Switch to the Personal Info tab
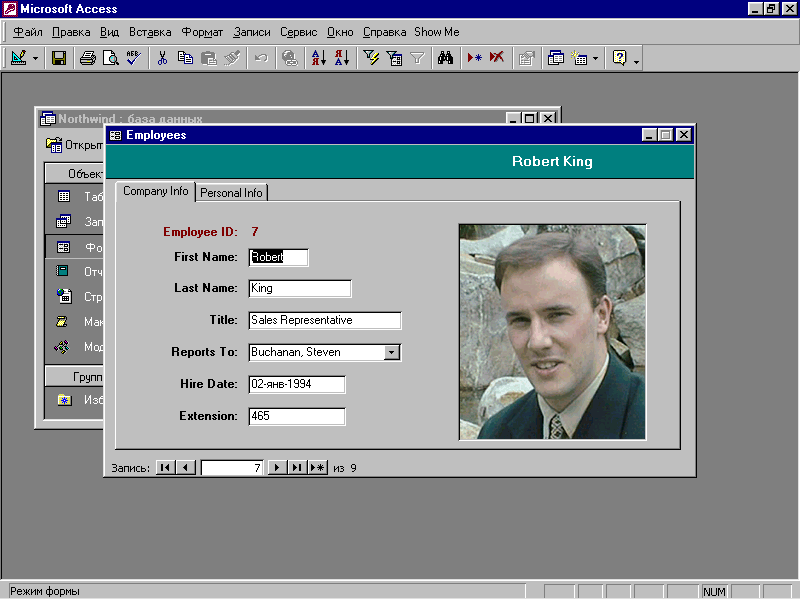Image resolution: width=800 pixels, height=600 pixels. pos(231,193)
